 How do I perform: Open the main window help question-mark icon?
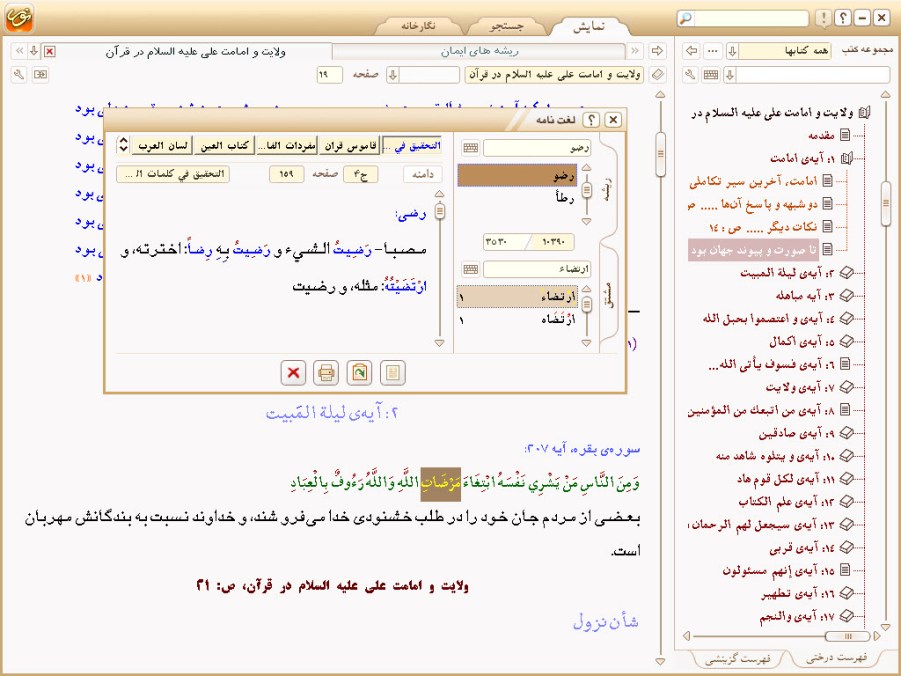point(842,18)
